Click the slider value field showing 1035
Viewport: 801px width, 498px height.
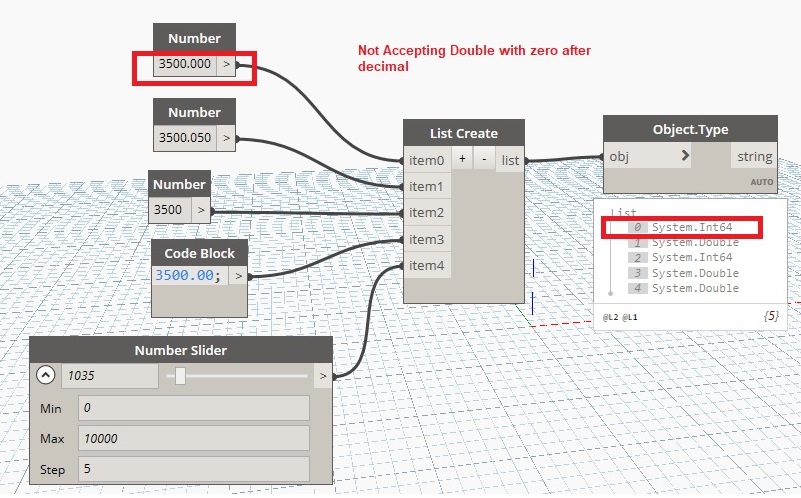pos(110,376)
